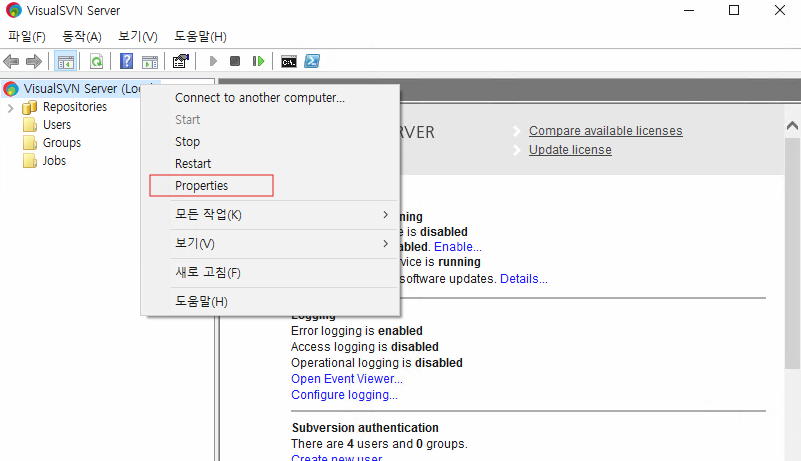This screenshot has width=801, height=461.
Task: Open the 보기(V) context submenu arrow
Action: tap(386, 244)
